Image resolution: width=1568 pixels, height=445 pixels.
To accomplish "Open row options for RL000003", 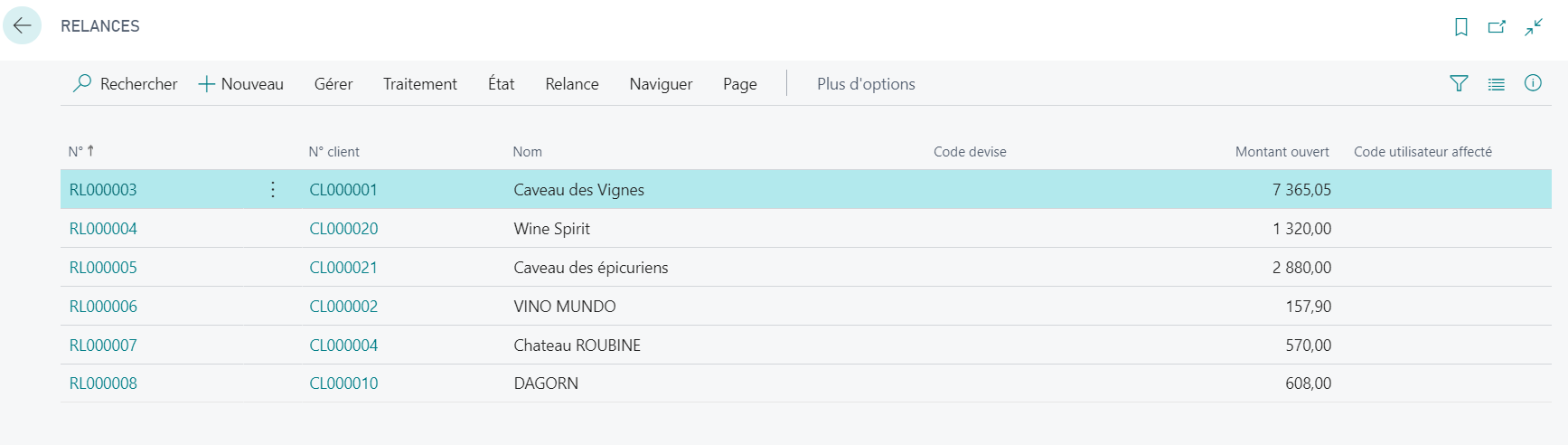I will point(273,189).
